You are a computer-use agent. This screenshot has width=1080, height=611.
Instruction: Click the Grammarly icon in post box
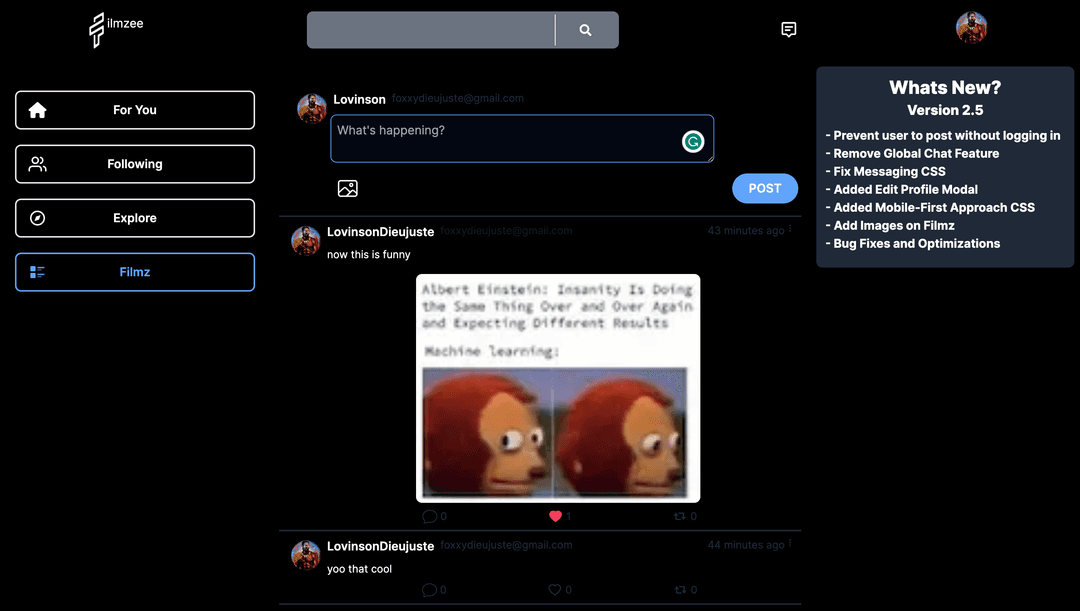(693, 142)
